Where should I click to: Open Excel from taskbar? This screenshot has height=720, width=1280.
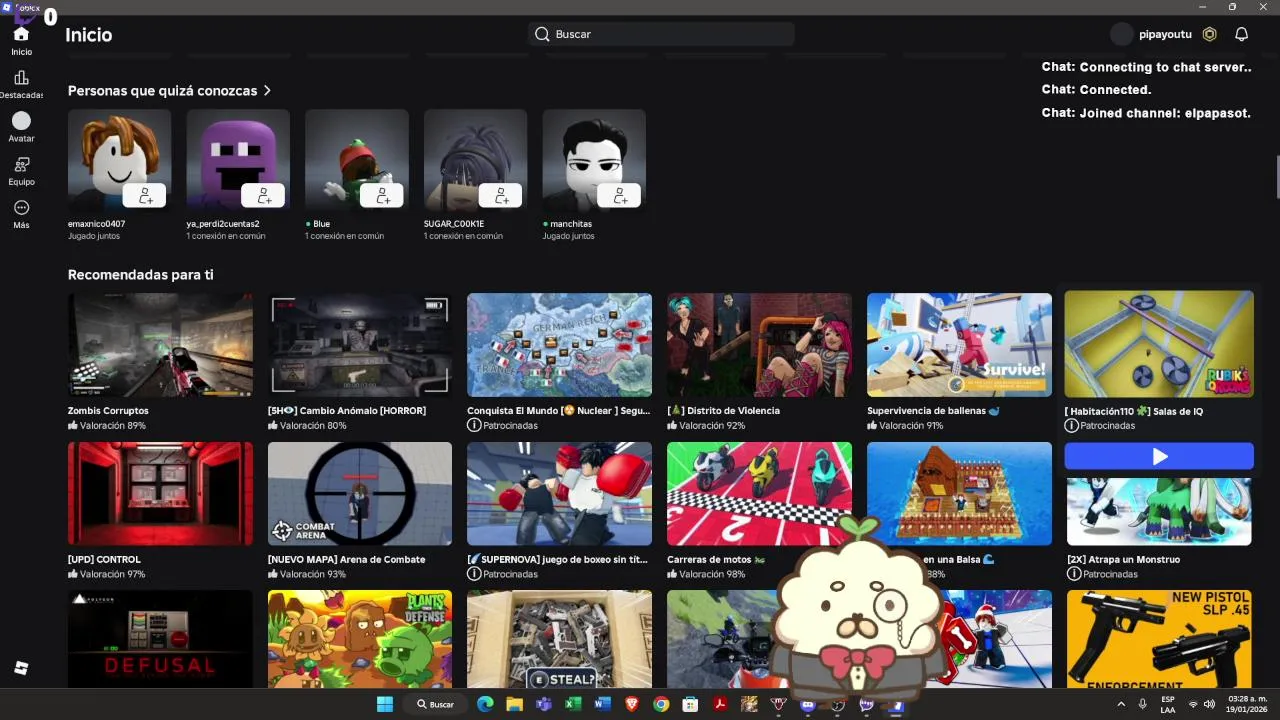(x=573, y=704)
